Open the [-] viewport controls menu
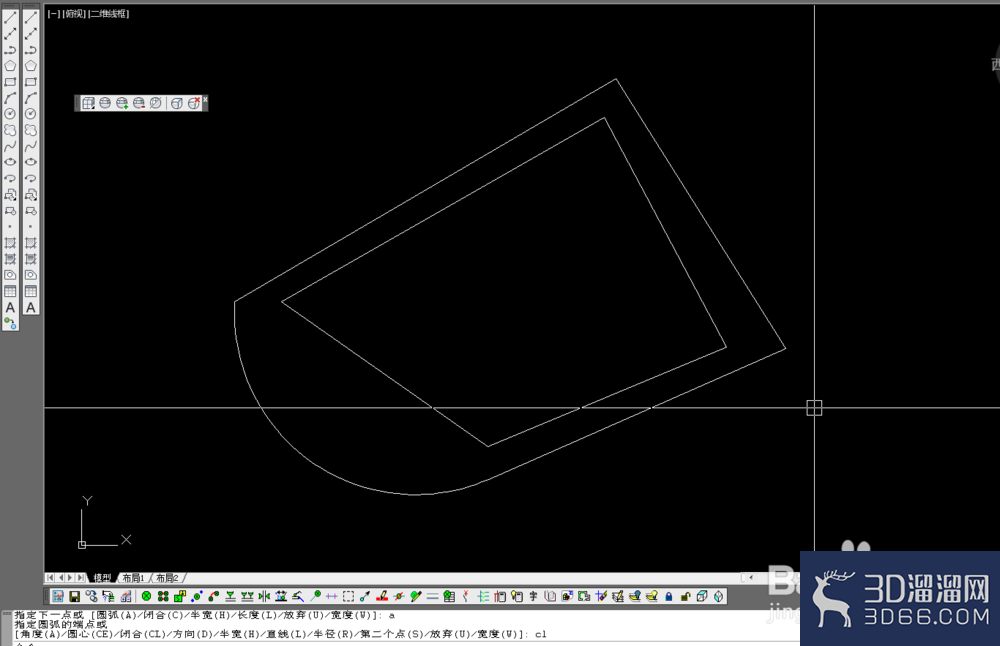Screen dimensions: 1000x646 point(54,13)
